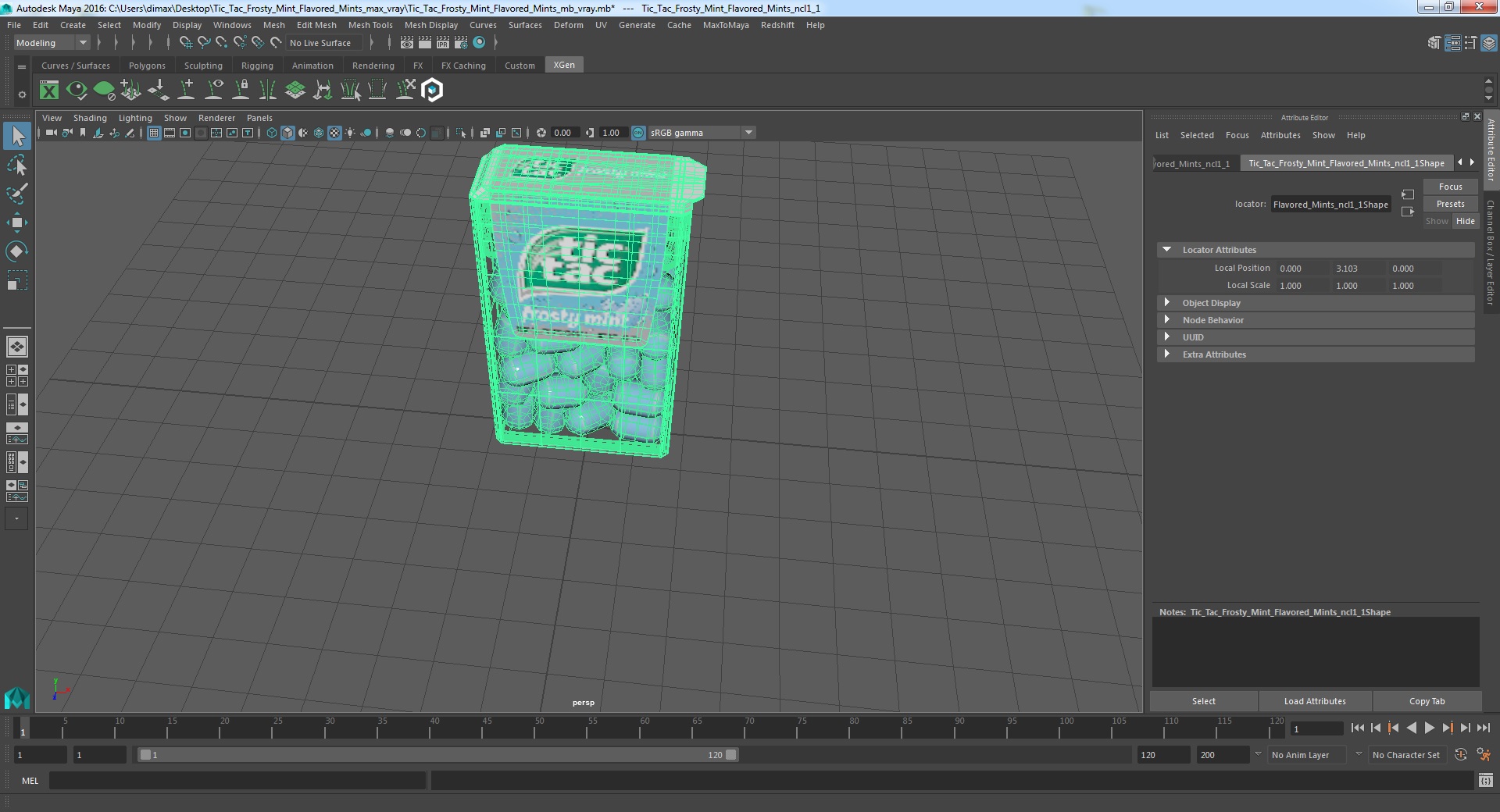Open the sRGB gamma view transform dropdown
The width and height of the screenshot is (1500, 812).
tap(702, 133)
